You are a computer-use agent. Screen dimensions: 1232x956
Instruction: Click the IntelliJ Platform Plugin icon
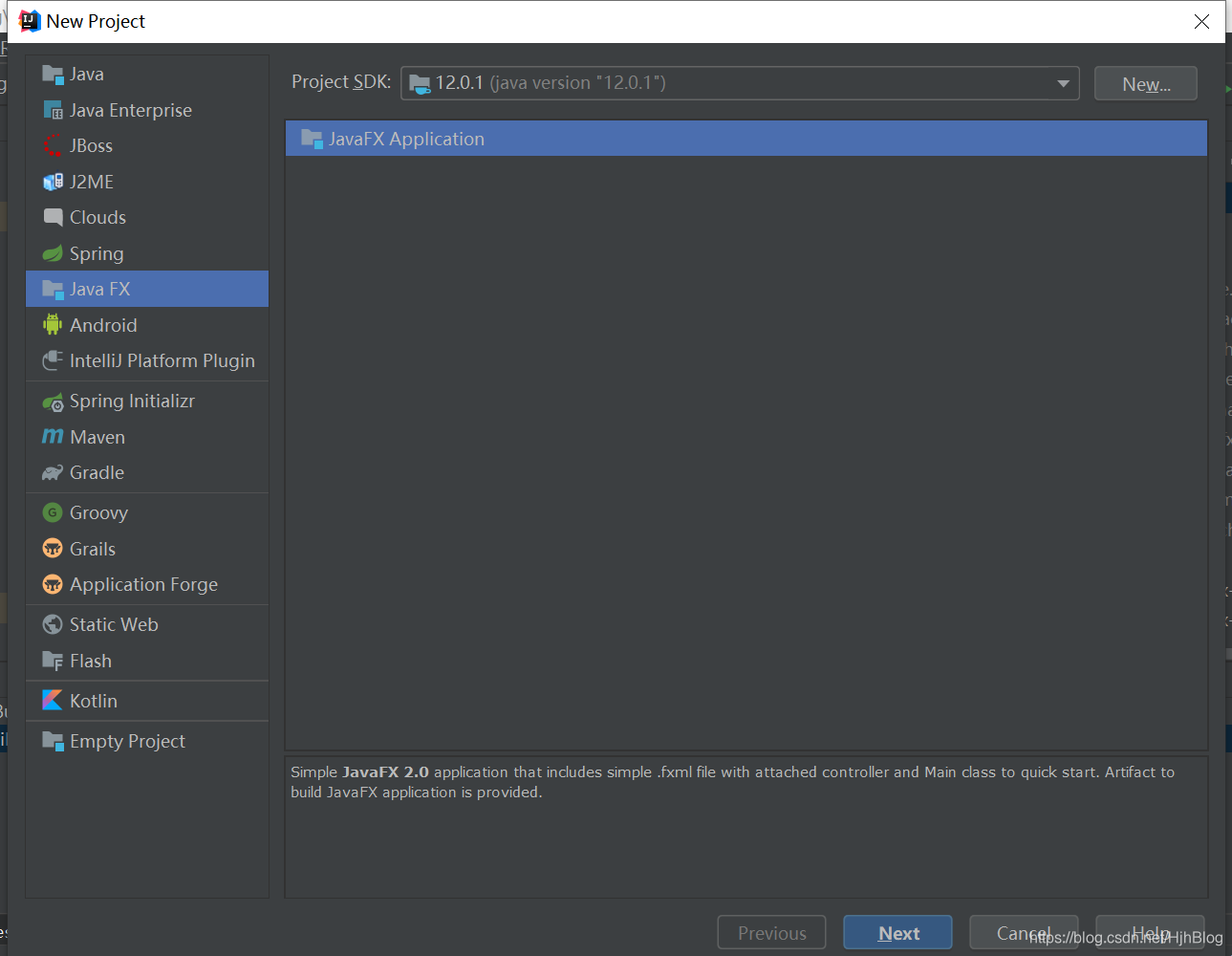coord(53,360)
